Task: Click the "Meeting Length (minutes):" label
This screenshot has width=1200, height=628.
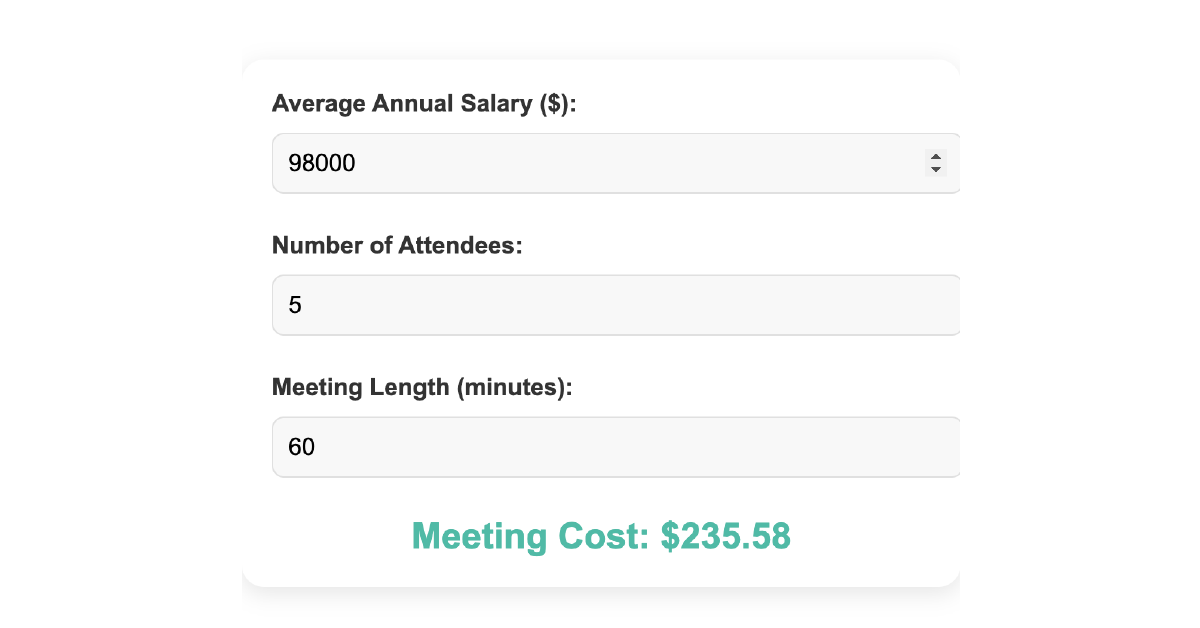Action: (x=422, y=387)
